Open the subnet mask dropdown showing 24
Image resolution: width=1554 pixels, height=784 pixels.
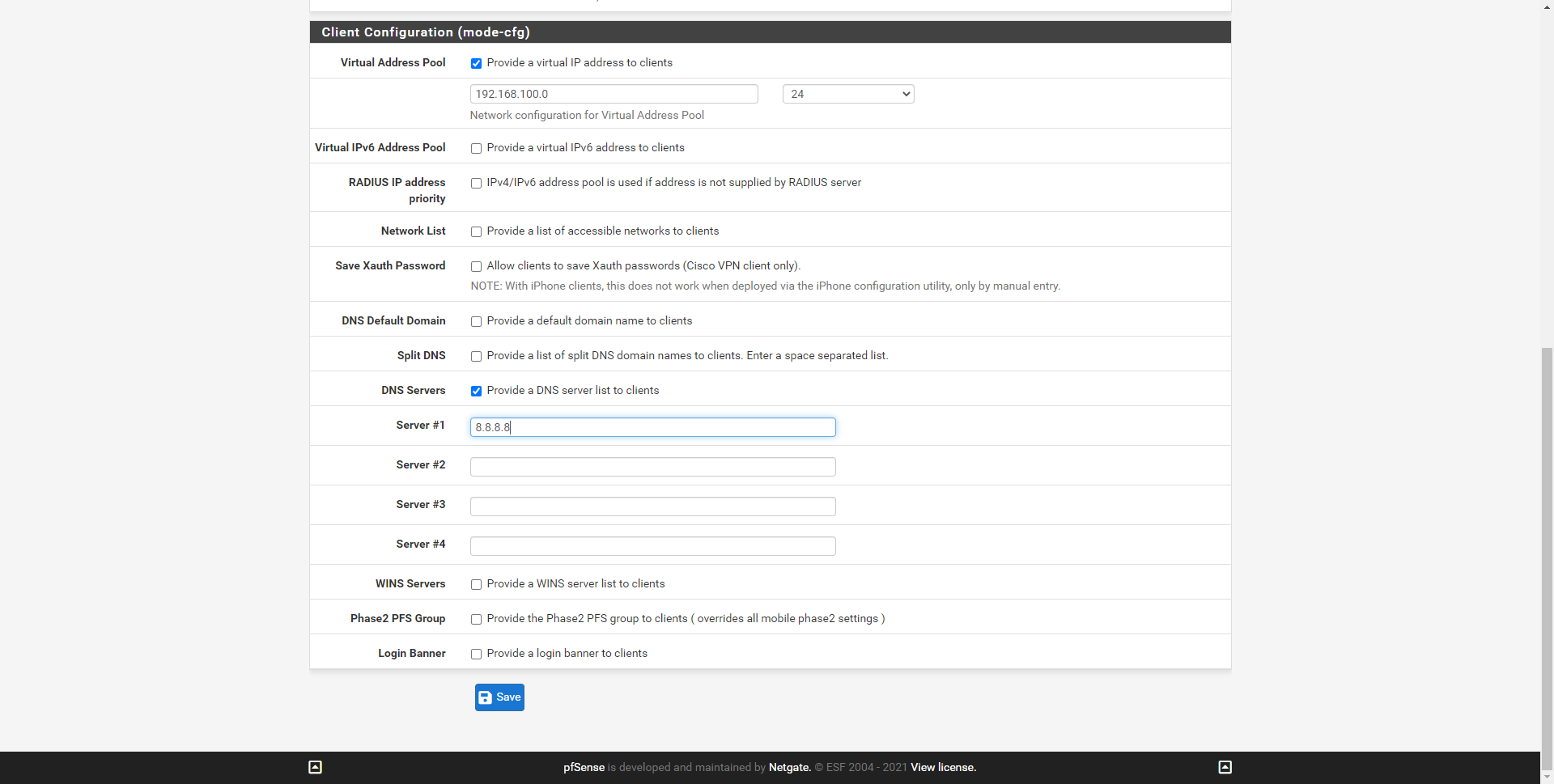coord(848,94)
